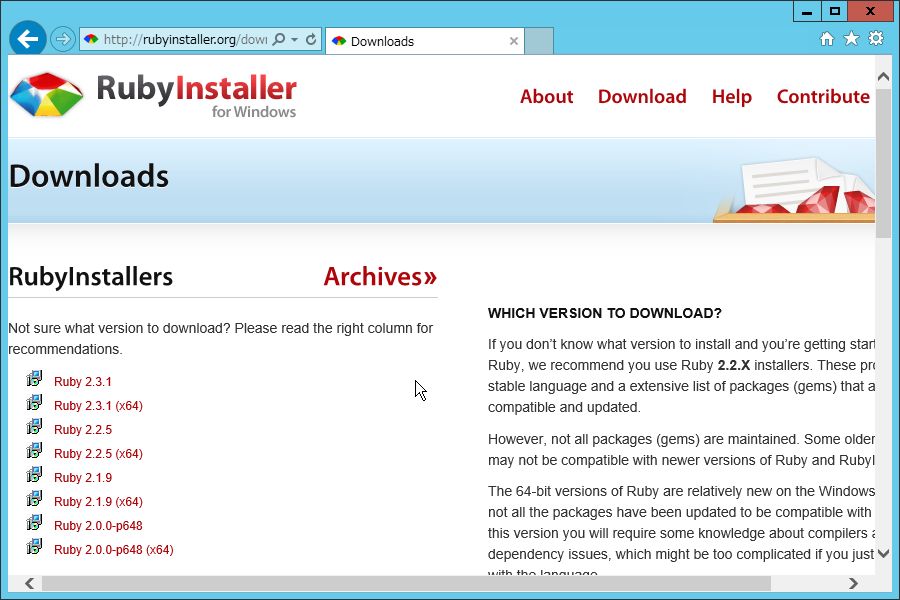The width and height of the screenshot is (900, 600).
Task: Click the search magnifier icon in address bar
Action: tap(278, 39)
